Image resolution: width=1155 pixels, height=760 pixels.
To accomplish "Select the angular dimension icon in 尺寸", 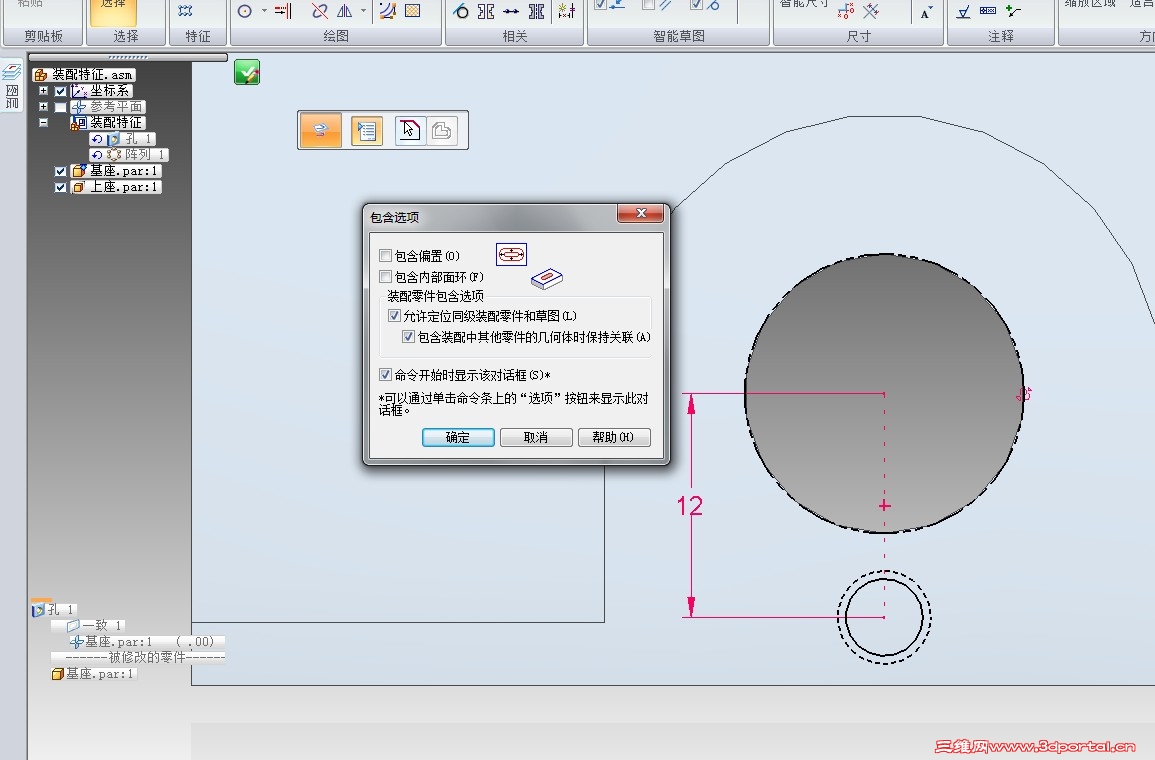I will click(871, 11).
